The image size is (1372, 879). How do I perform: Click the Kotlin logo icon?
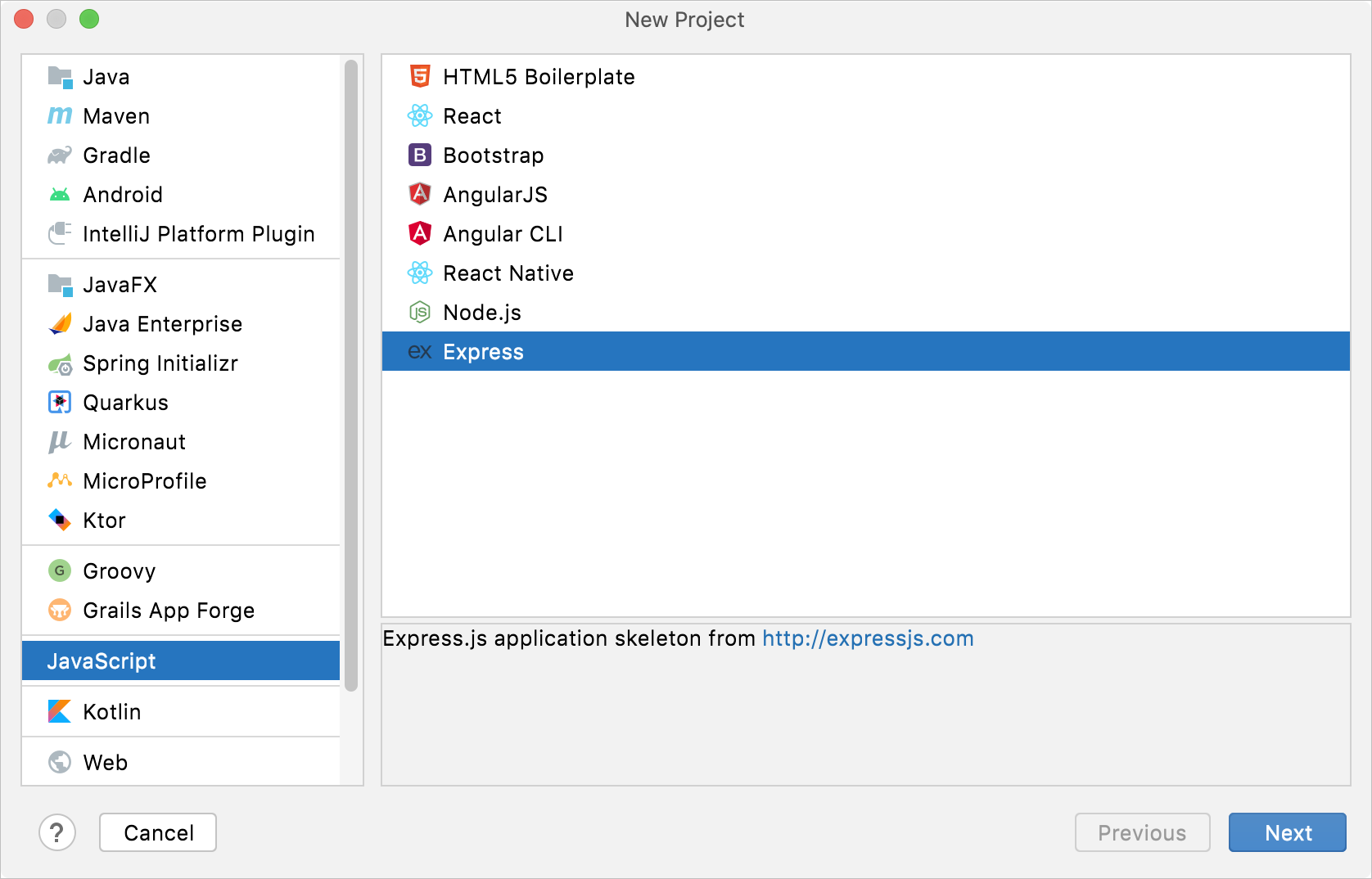(60, 712)
